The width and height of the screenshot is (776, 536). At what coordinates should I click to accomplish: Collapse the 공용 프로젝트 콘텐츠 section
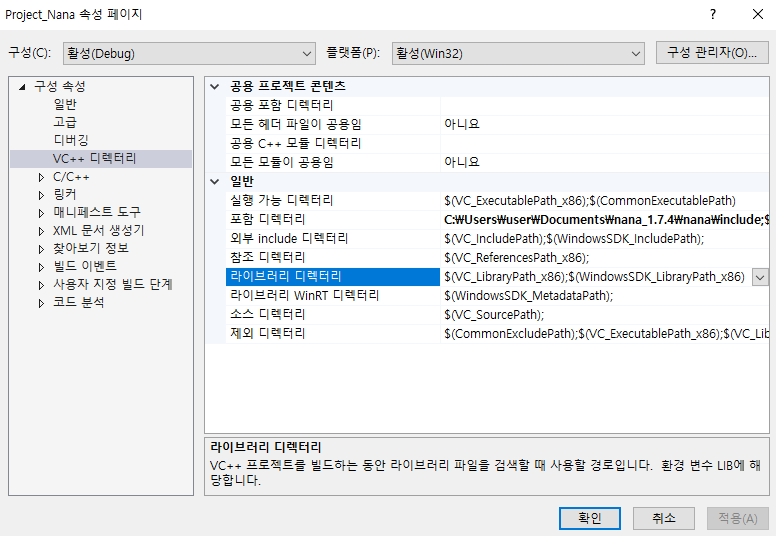point(215,87)
